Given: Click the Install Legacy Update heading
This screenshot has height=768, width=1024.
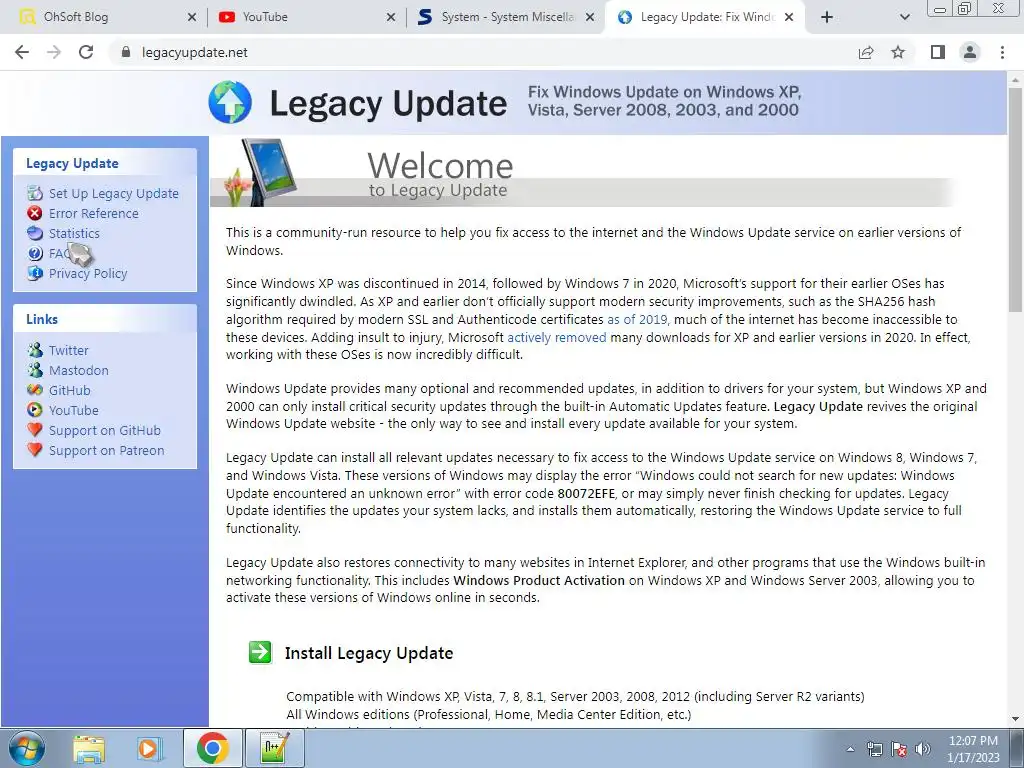Looking at the screenshot, I should pyautogui.click(x=369, y=652).
